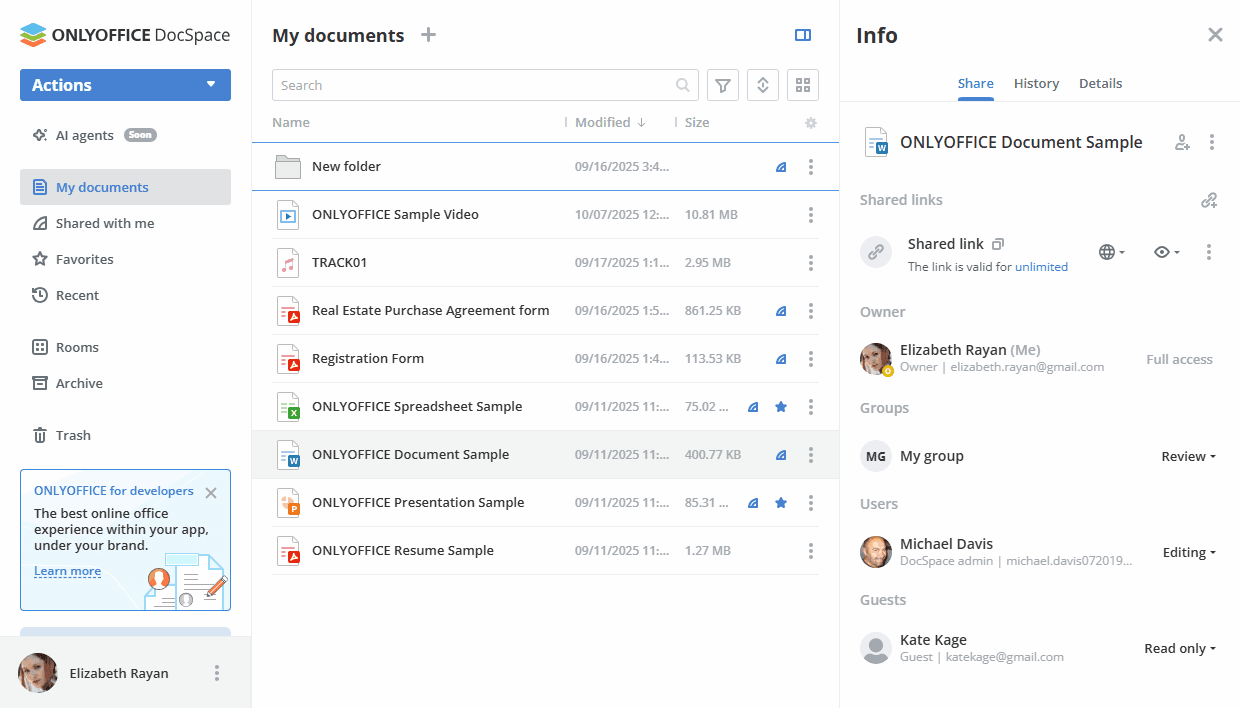Open the columns settings gear icon
Screen dimensions: 1240x708
point(811,122)
